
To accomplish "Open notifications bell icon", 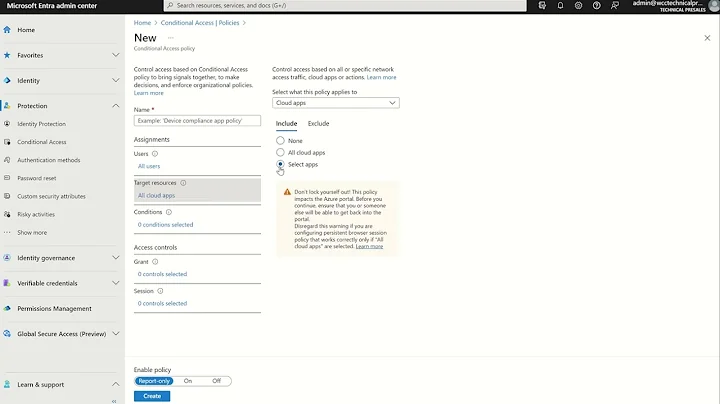I will (x=560, y=6).
